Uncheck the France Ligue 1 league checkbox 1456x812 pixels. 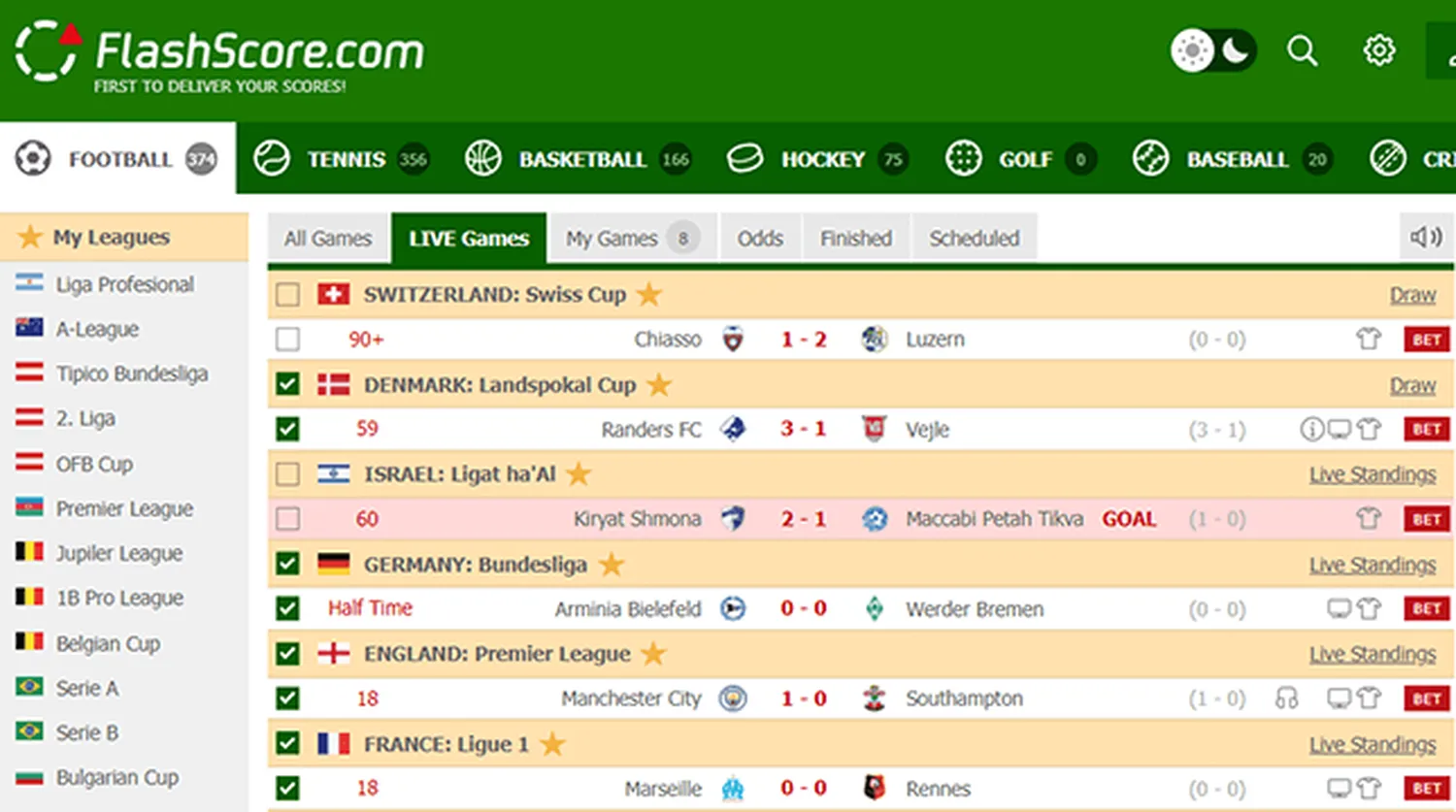click(x=287, y=743)
